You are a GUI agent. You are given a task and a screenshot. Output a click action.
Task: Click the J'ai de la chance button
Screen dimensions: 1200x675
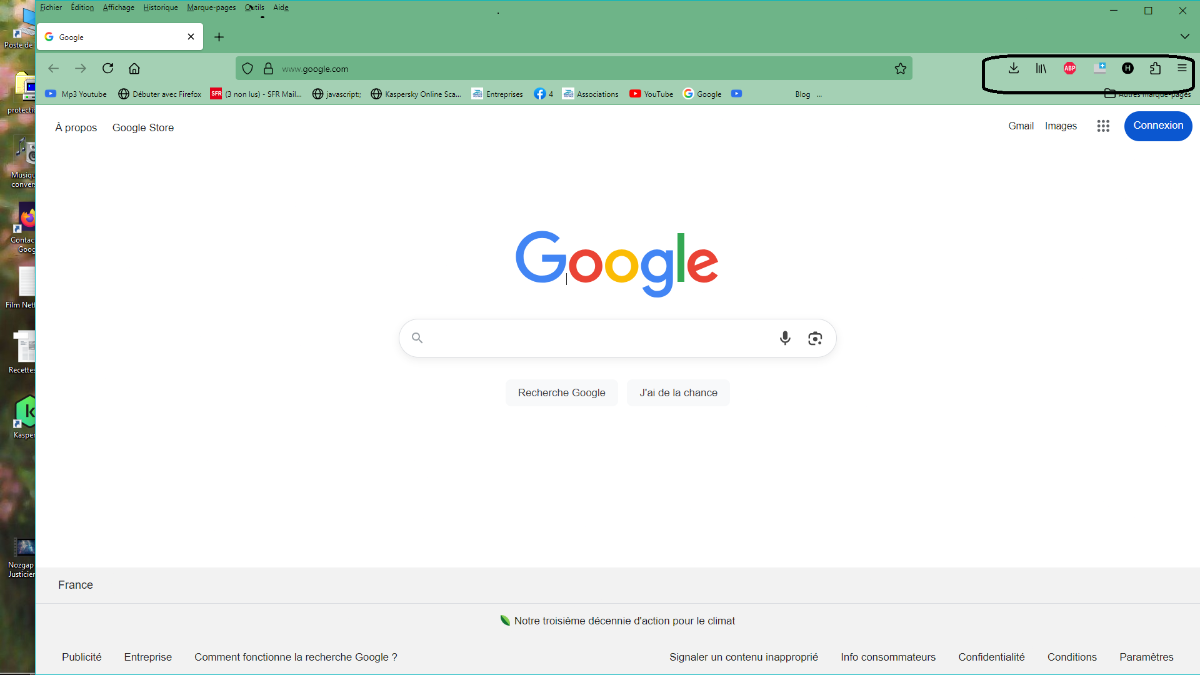679,393
